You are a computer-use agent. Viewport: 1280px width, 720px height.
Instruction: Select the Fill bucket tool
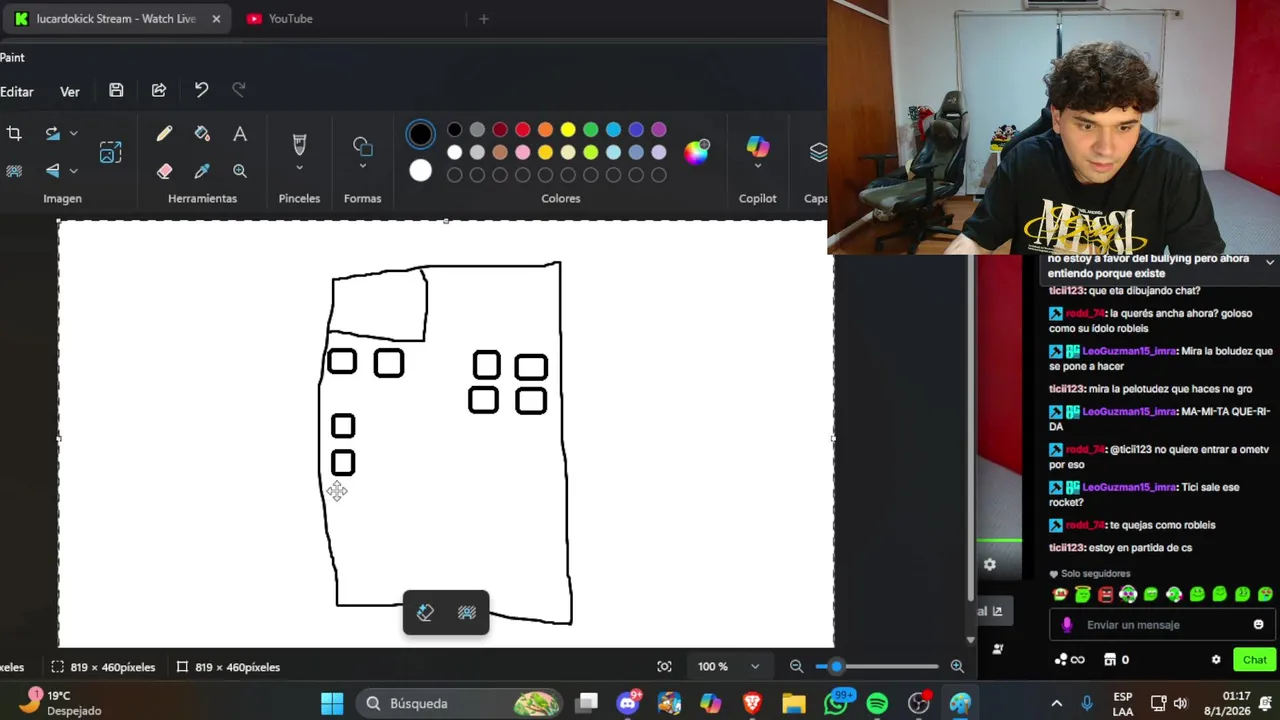click(x=202, y=134)
